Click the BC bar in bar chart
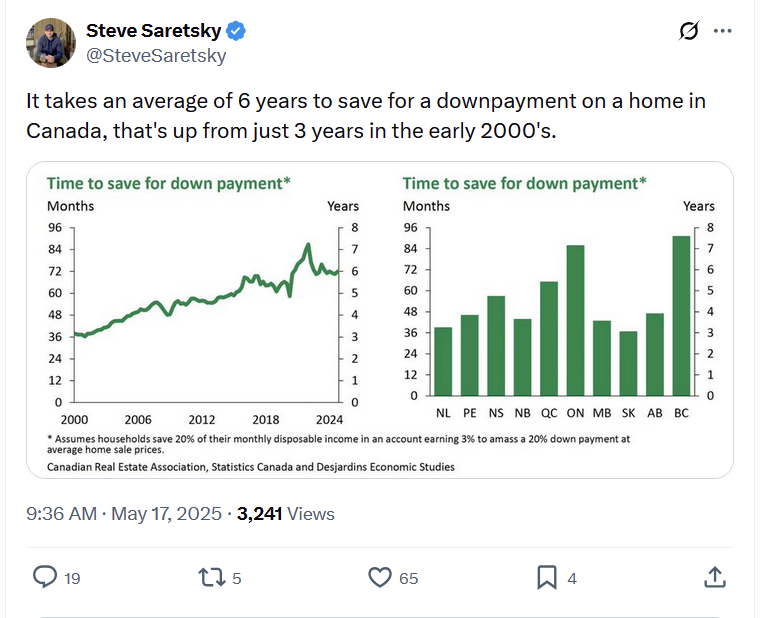The image size is (763, 618). tap(681, 315)
